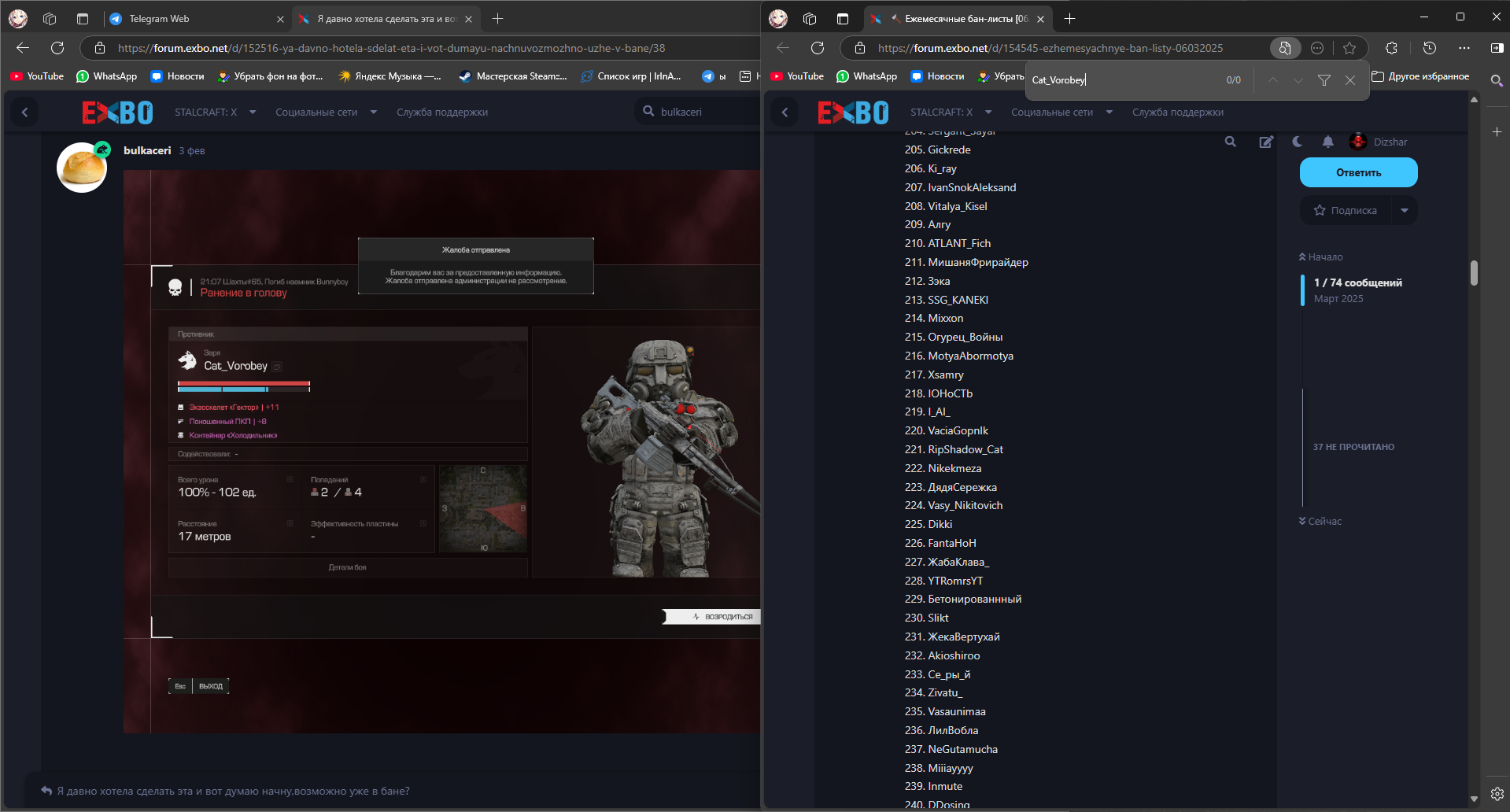The height and width of the screenshot is (812, 1510).
Task: Open Мастерская Steam bookmark
Action: (512, 76)
